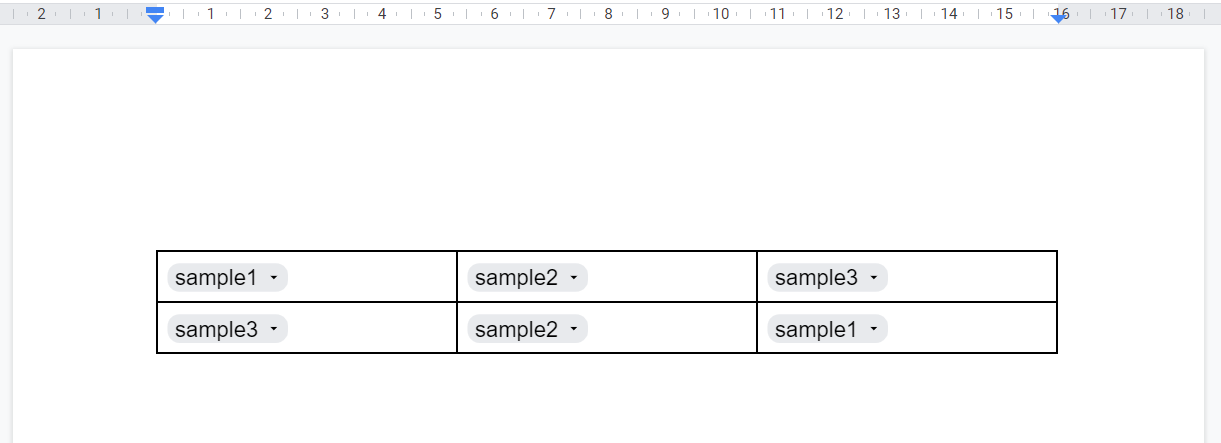Select the left indent triangle marker on the ruler
Screen dimensions: 1221x443
click(x=155, y=19)
